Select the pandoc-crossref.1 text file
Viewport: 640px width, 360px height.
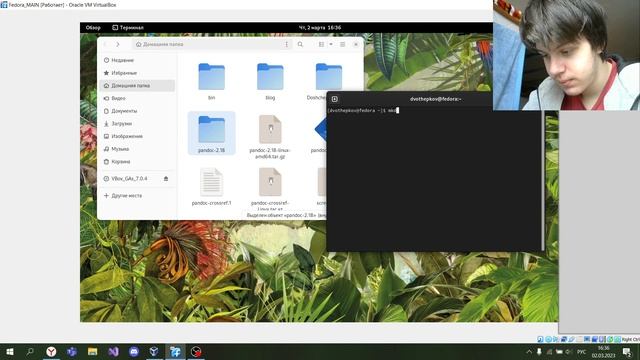point(211,187)
